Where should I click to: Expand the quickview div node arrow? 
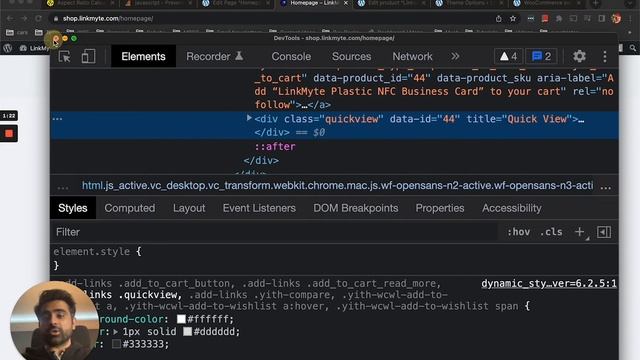pos(249,118)
